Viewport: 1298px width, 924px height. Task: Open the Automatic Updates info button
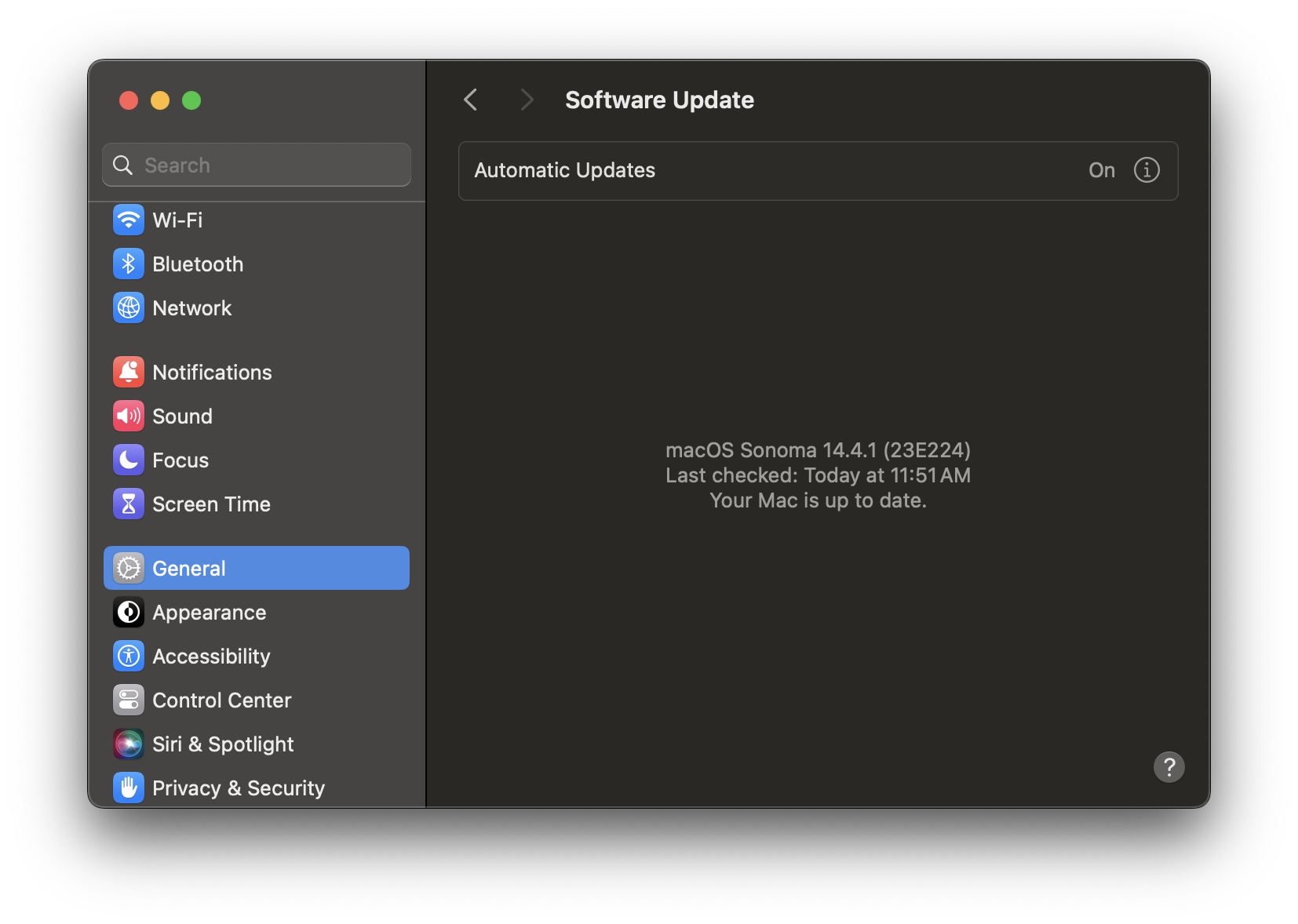click(1147, 170)
